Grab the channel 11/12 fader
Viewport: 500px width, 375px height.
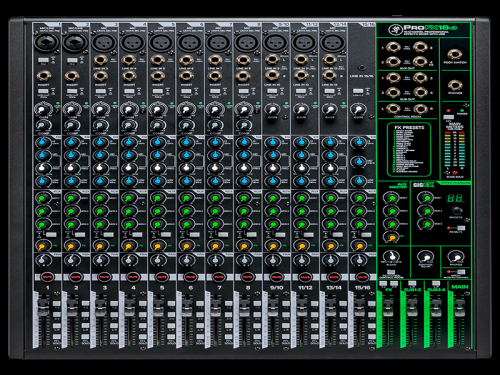pos(302,308)
